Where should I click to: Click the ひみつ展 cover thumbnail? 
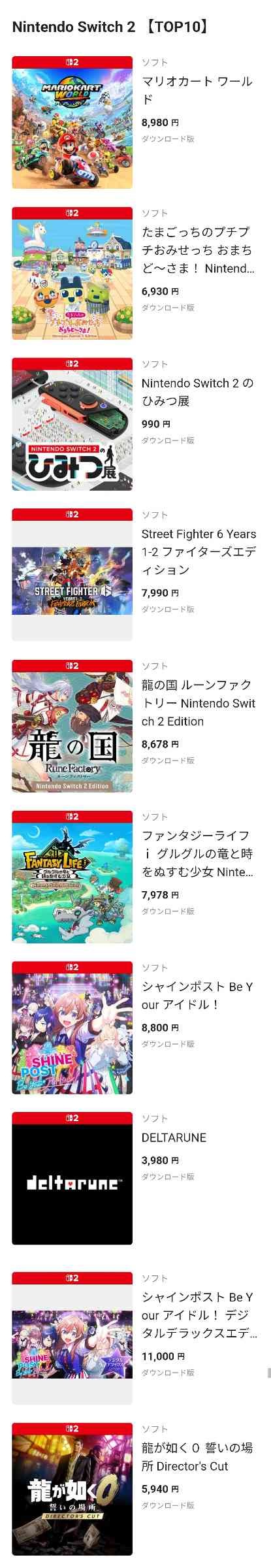pyautogui.click(x=72, y=424)
